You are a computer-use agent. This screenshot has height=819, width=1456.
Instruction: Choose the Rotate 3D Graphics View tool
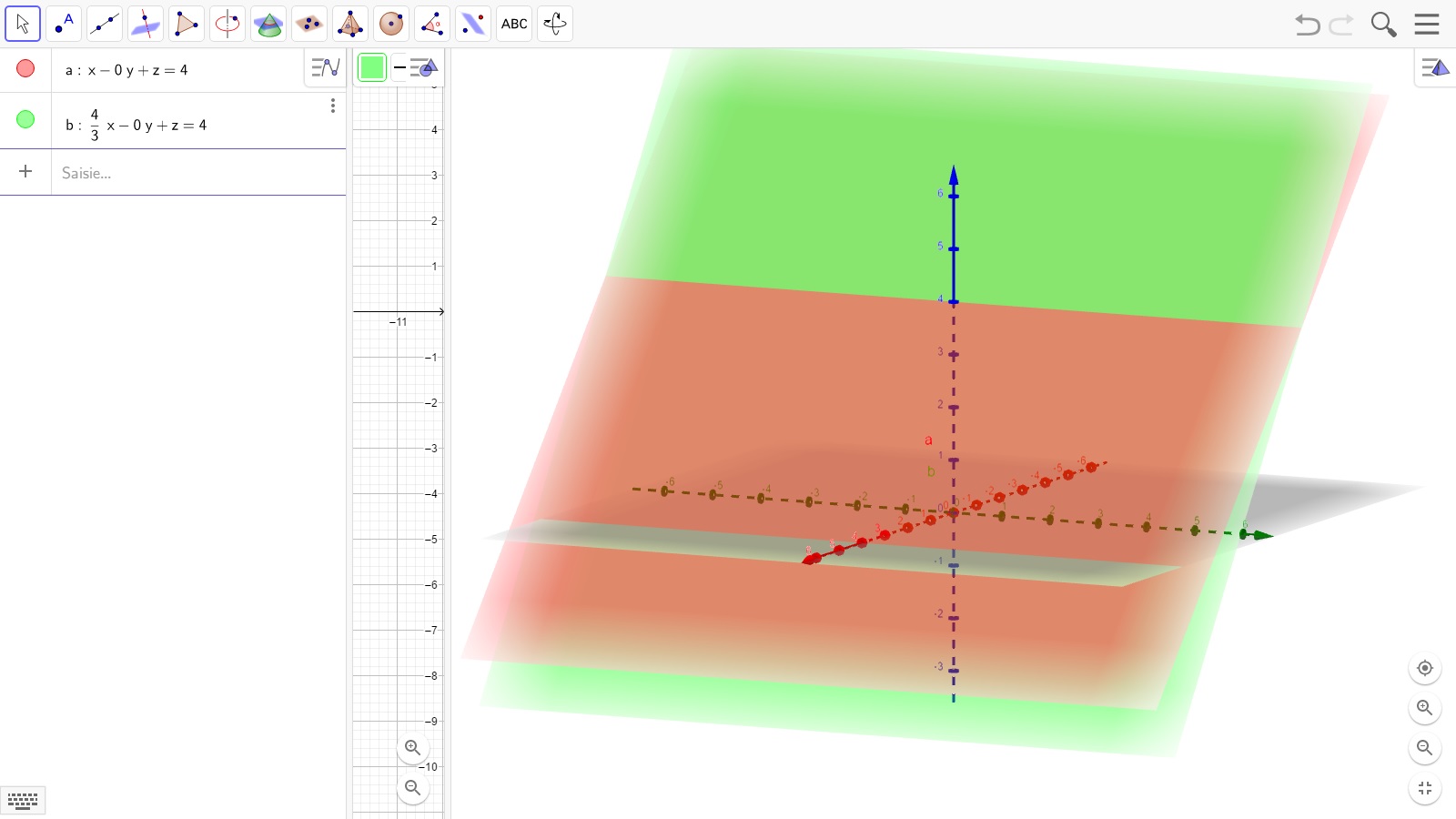click(555, 24)
